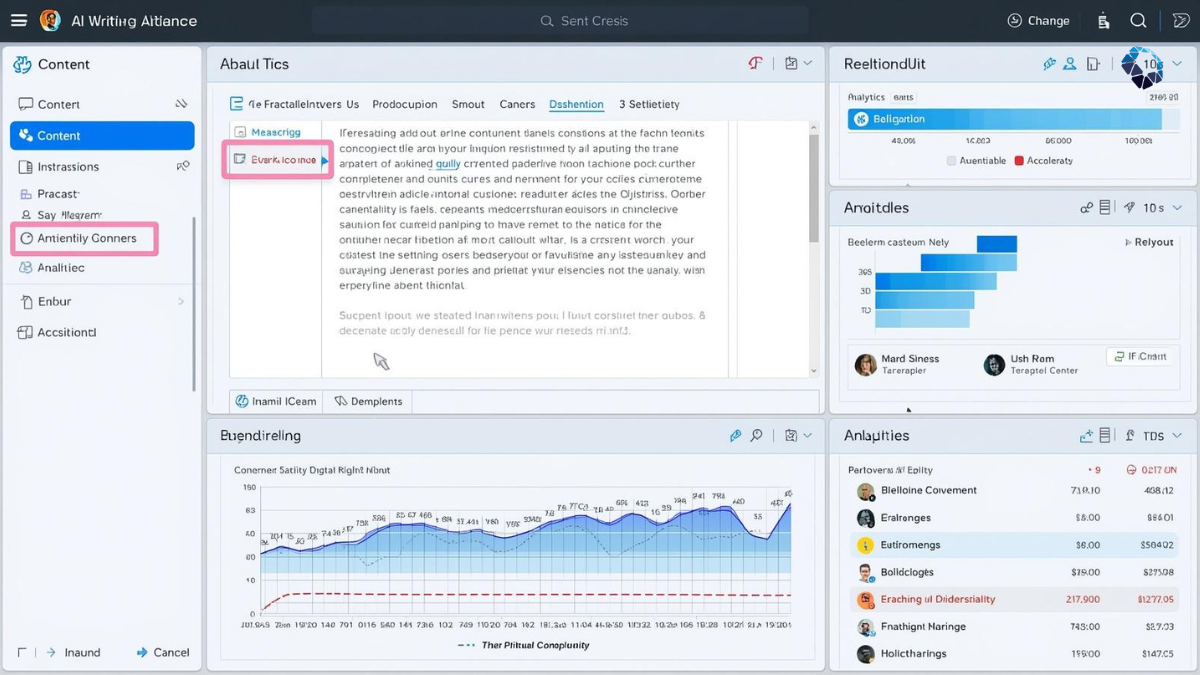1200x675 pixels.
Task: Click the rocket icon in Anoitdles header
Action: (1129, 207)
